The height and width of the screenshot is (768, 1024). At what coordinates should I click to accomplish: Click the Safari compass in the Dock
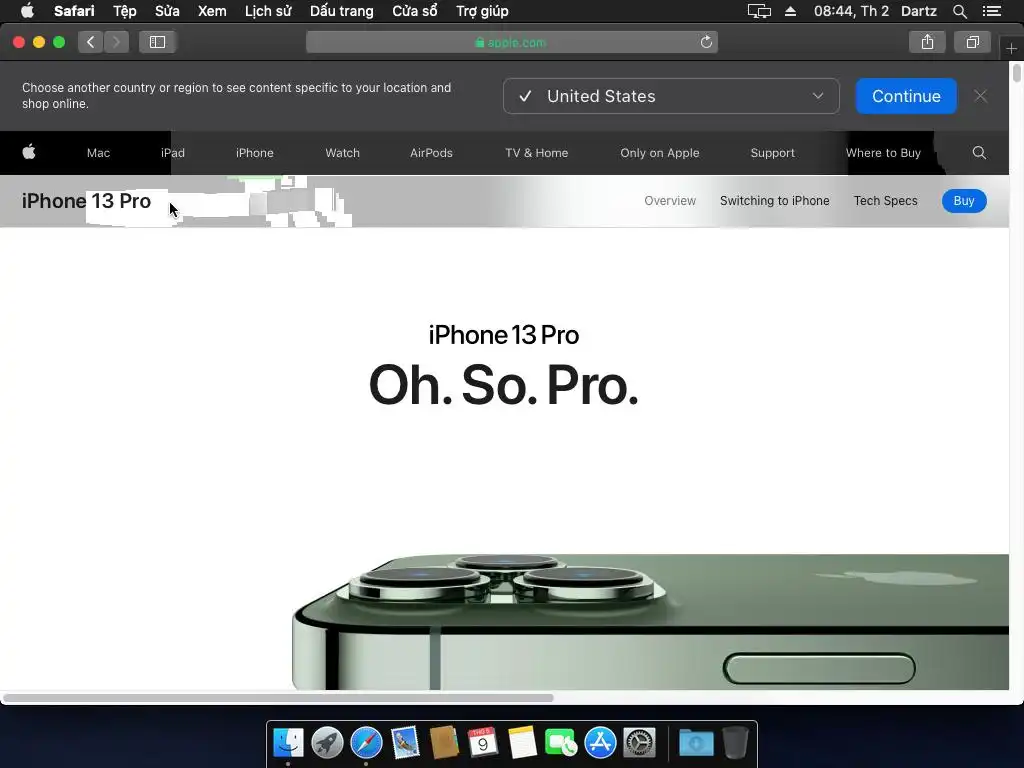366,743
